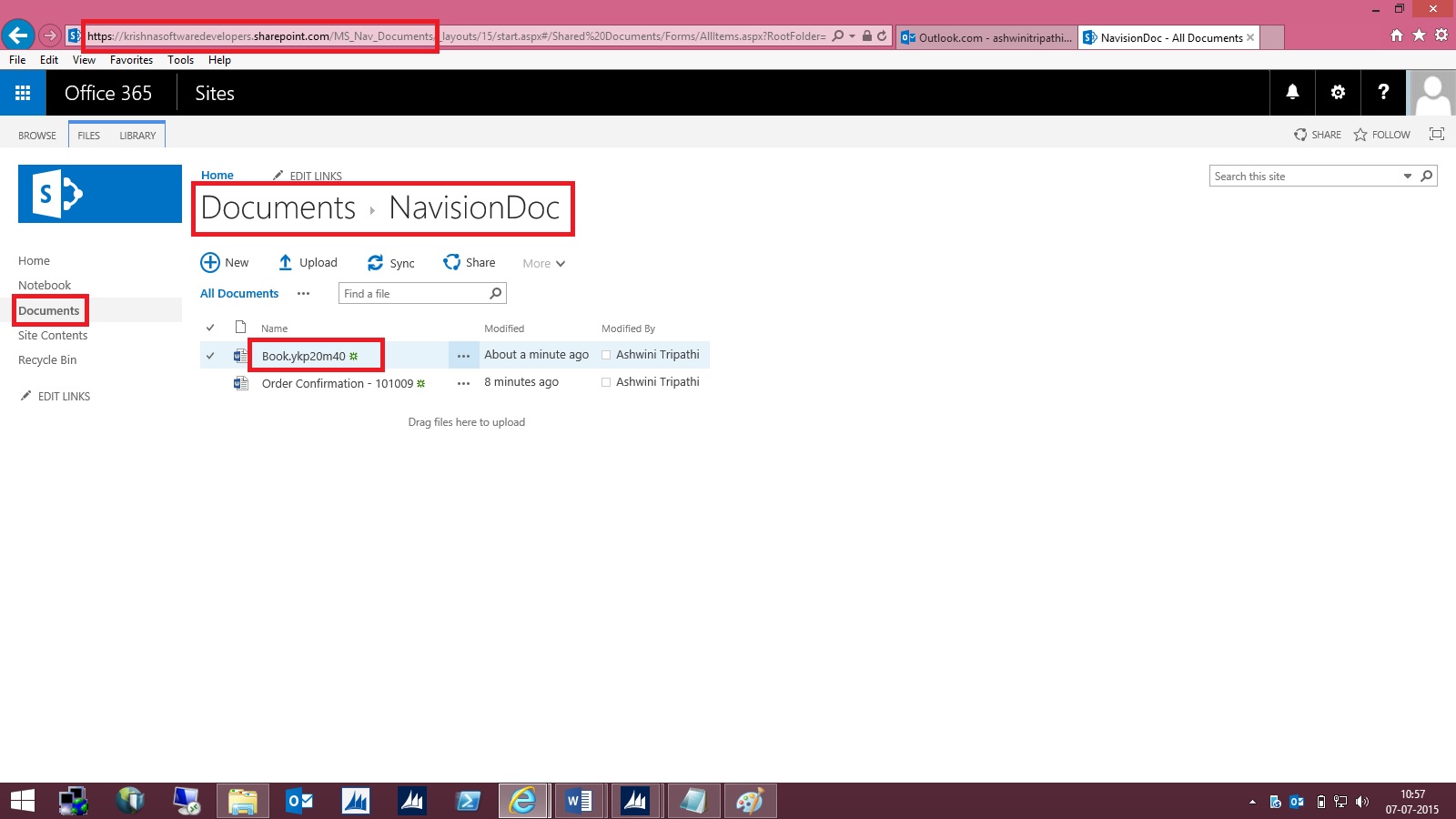Screen dimensions: 1456x819
Task: Open the Office 365 app launcher
Action: pos(23,92)
